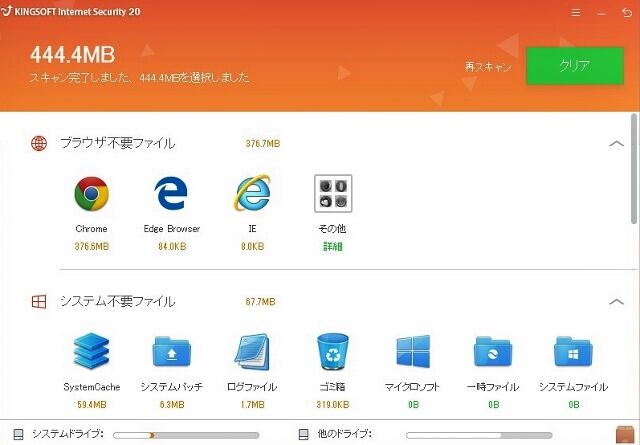Click the IE browser icon
Screen dimensions: 640x445
[252, 193]
